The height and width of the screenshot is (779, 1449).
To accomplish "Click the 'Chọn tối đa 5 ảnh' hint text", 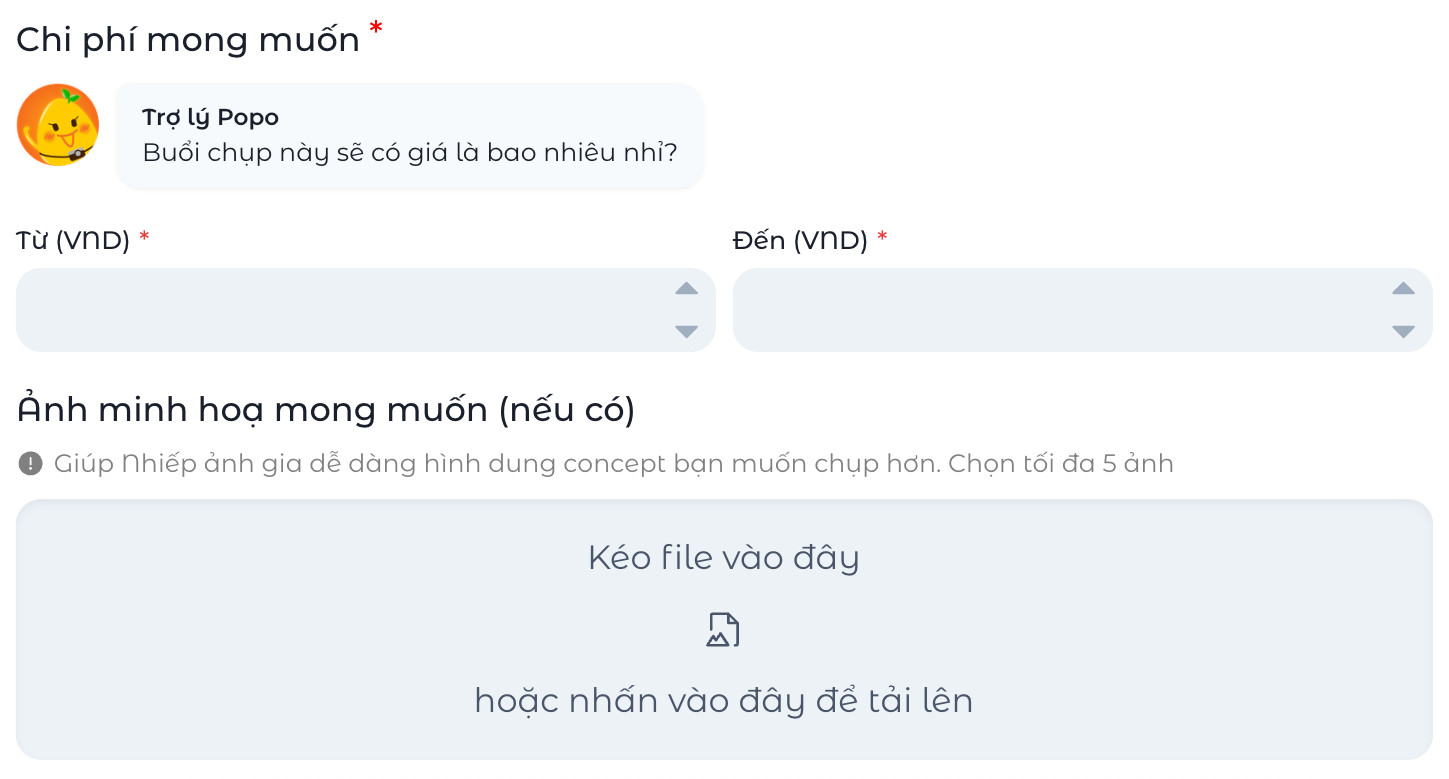I will tap(1061, 464).
